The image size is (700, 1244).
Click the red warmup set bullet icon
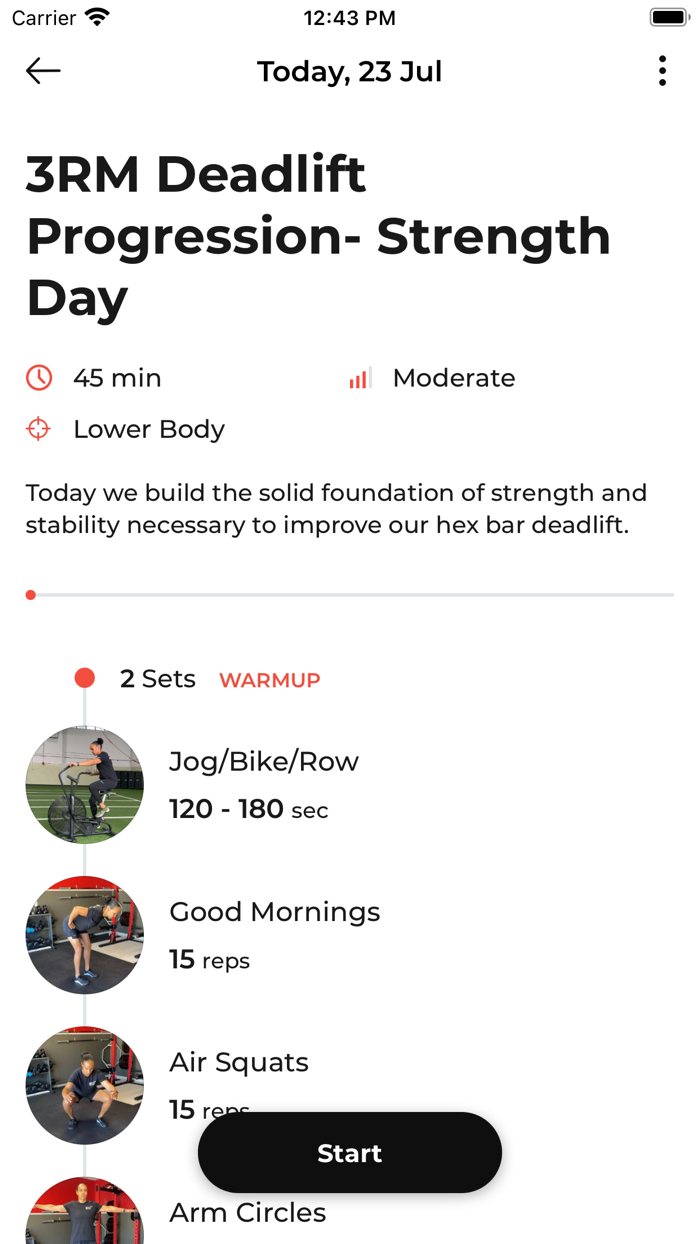click(x=84, y=677)
